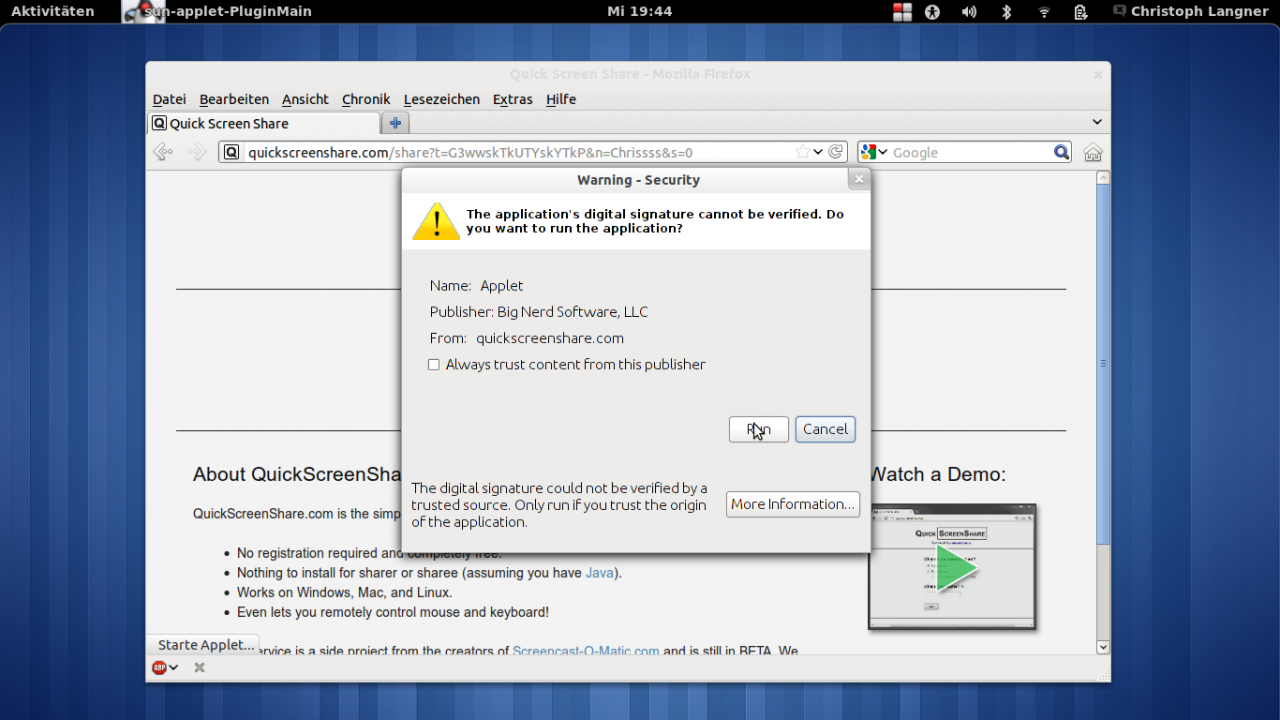Open the Chronik menu
The width and height of the screenshot is (1280, 720).
(x=366, y=99)
